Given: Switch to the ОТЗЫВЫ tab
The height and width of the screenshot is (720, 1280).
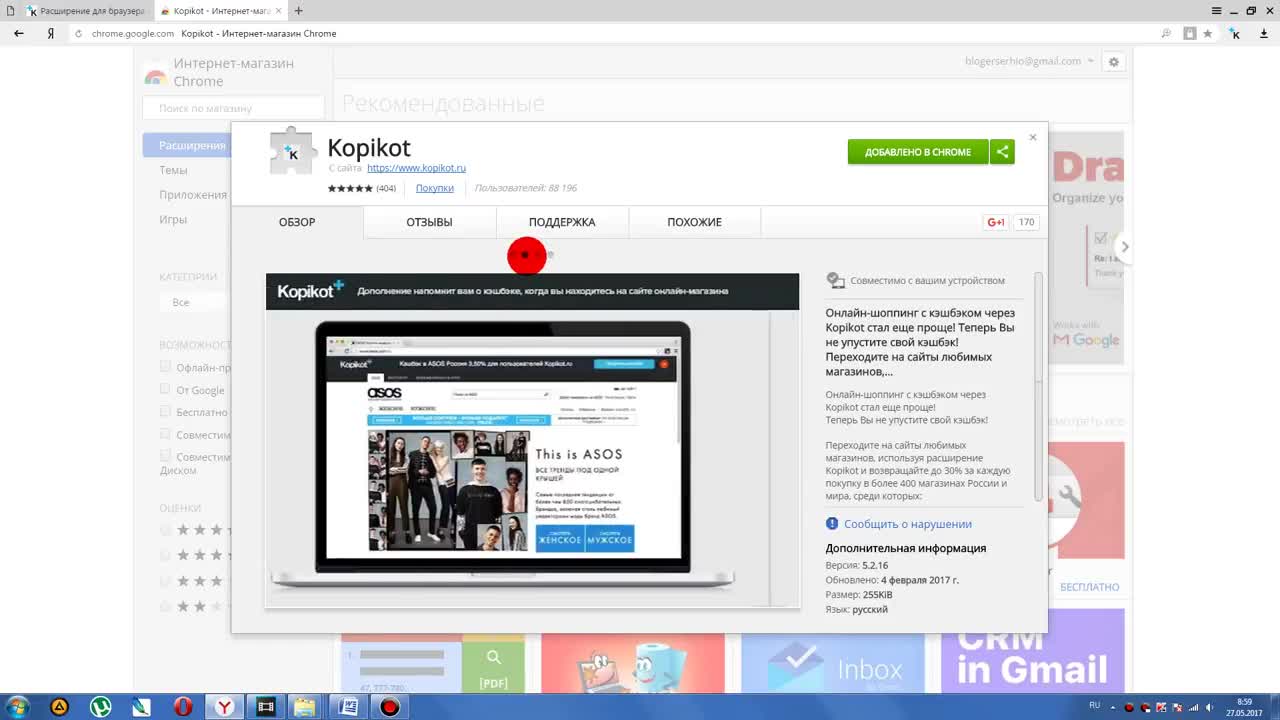Looking at the screenshot, I should coord(429,222).
